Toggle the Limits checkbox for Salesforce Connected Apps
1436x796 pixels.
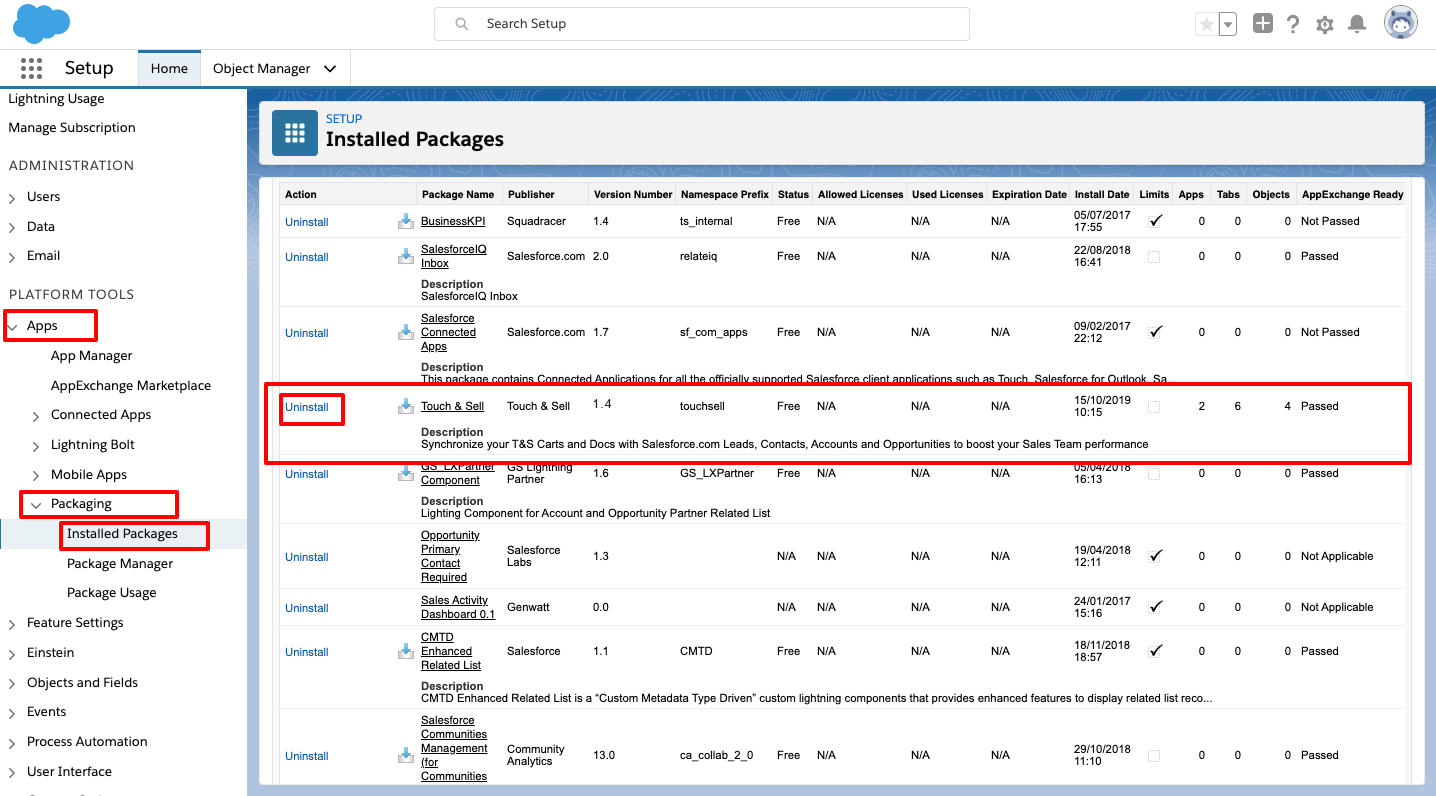click(1155, 332)
